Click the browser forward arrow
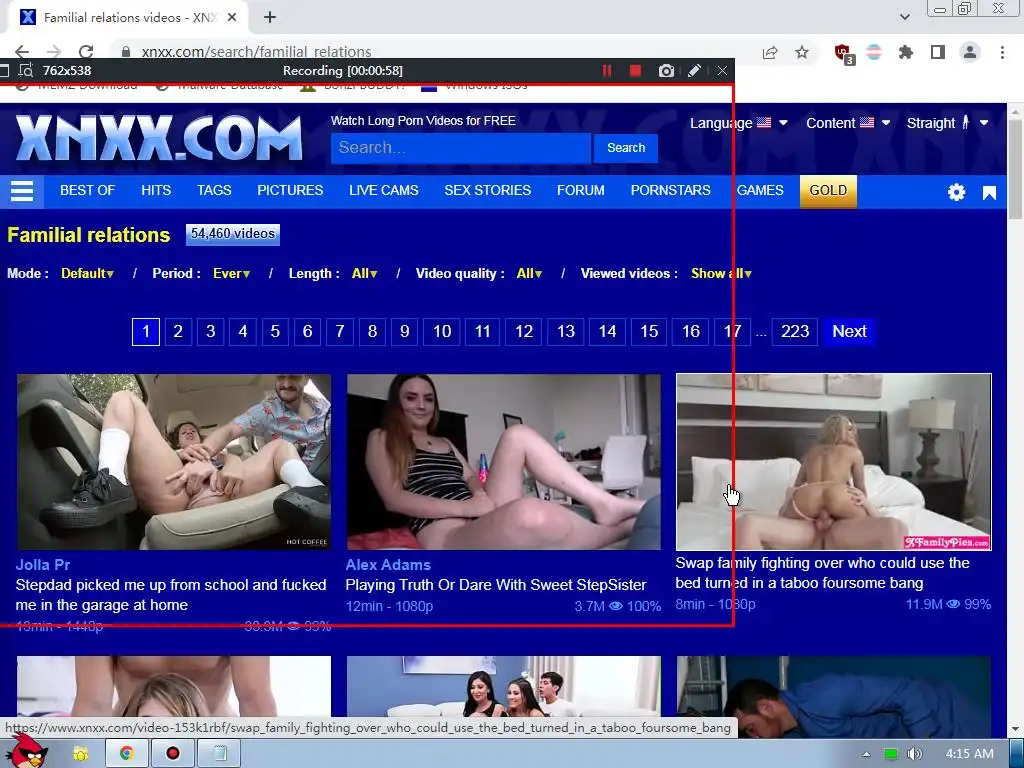Screen dimensions: 1024x768 coord(54,52)
